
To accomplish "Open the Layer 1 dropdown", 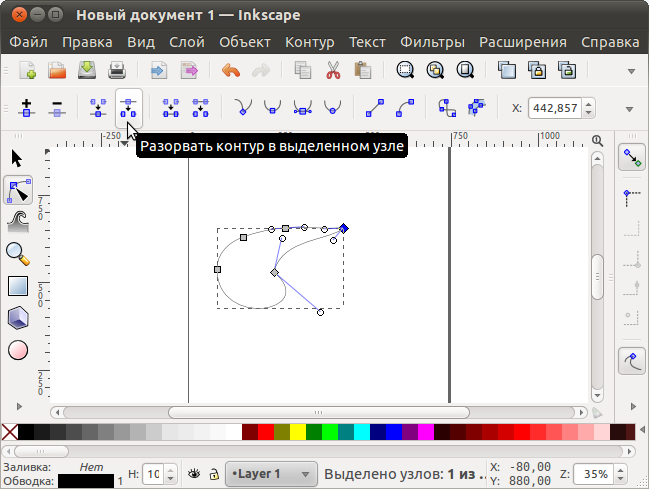I will tap(272, 474).
